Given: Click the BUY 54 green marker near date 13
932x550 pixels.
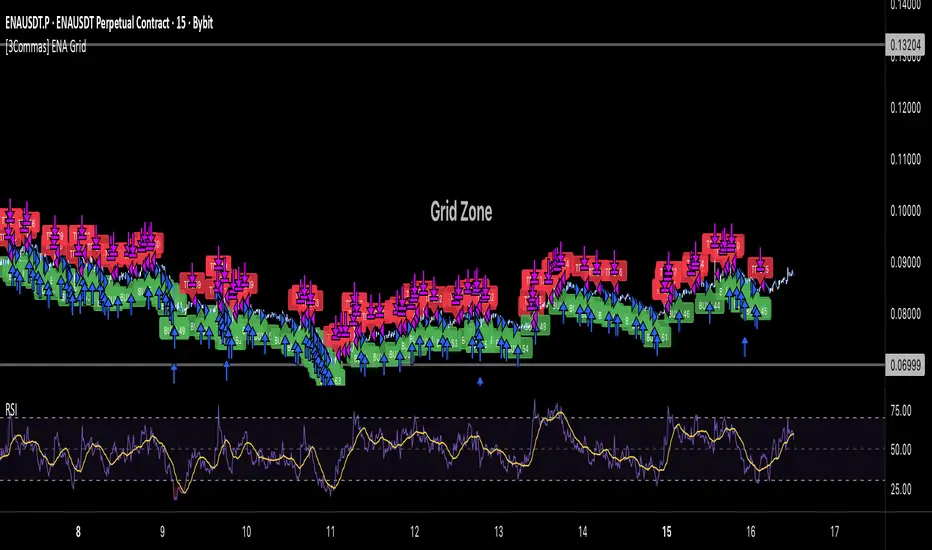Looking at the screenshot, I should [519, 348].
